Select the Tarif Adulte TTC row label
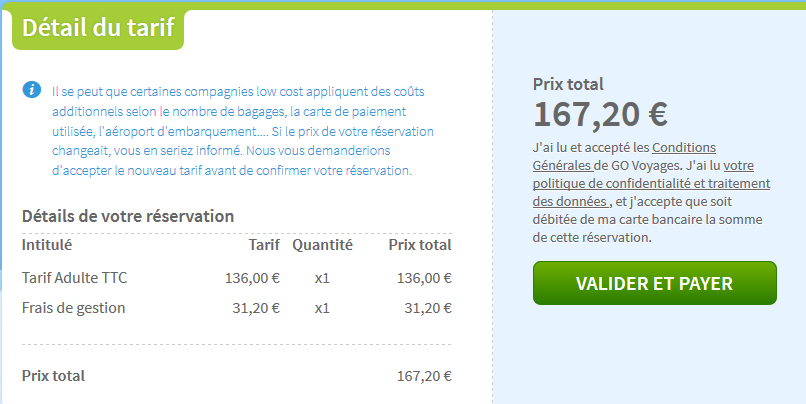Screen dimensions: 806x404 [x=74, y=278]
